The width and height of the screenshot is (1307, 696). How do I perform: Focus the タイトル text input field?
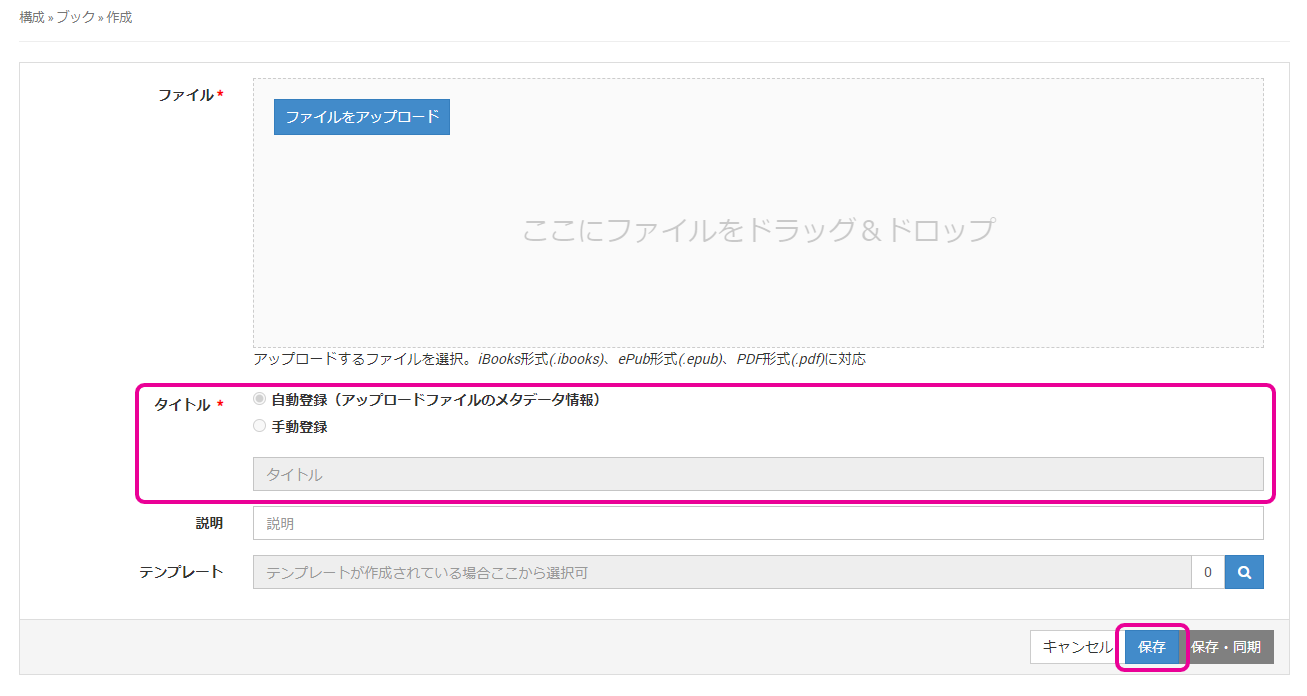[757, 474]
